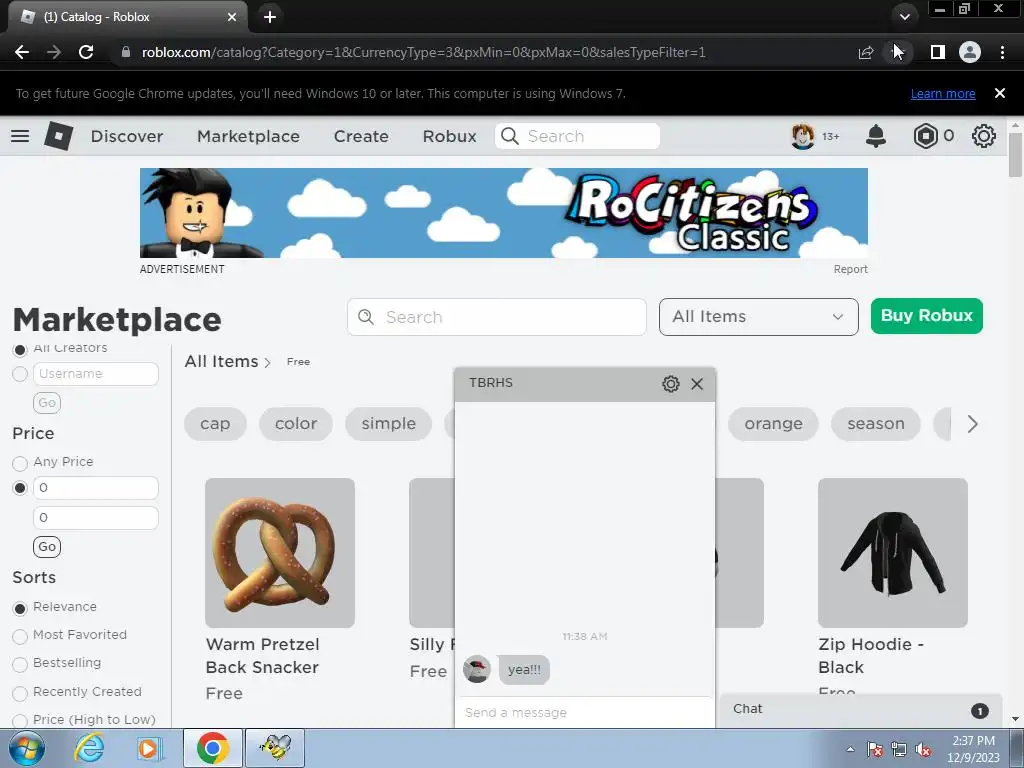
Task: Open Windows Media Player from taskbar
Action: tap(149, 748)
